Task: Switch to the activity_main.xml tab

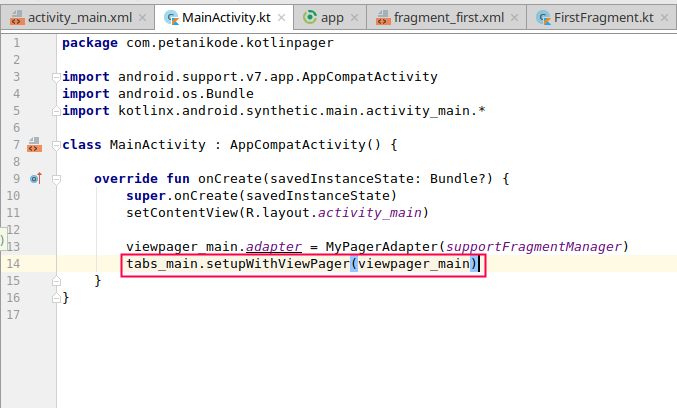Action: tap(72, 17)
